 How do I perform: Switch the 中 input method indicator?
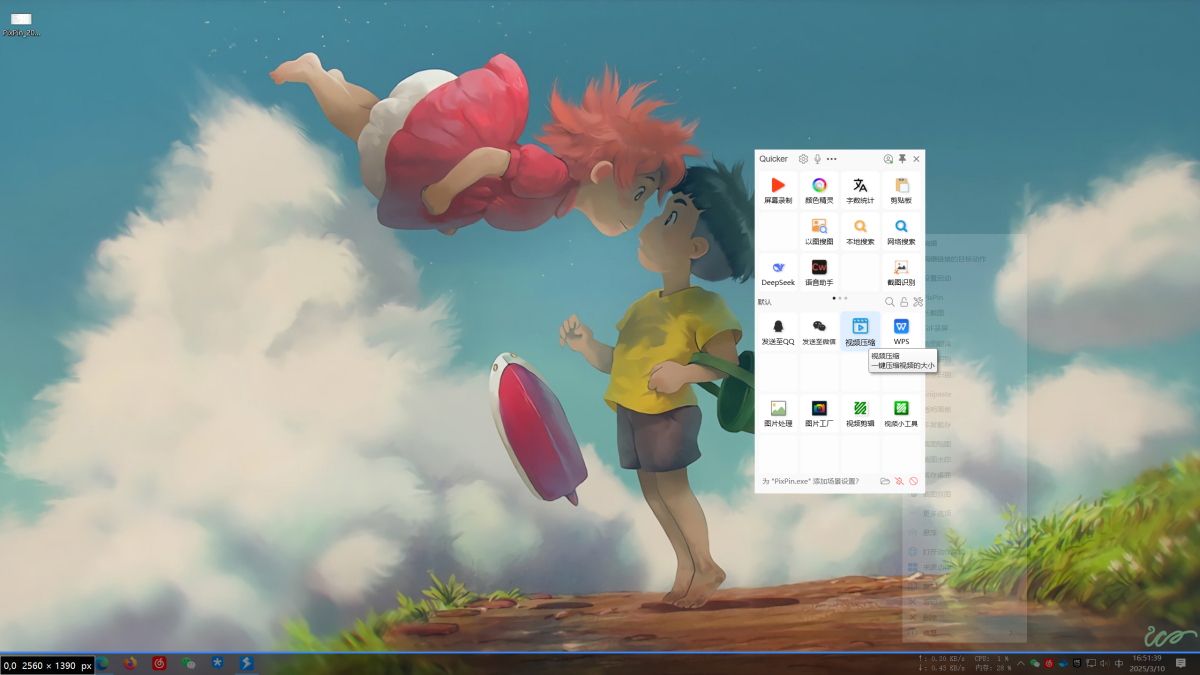coord(1119,663)
